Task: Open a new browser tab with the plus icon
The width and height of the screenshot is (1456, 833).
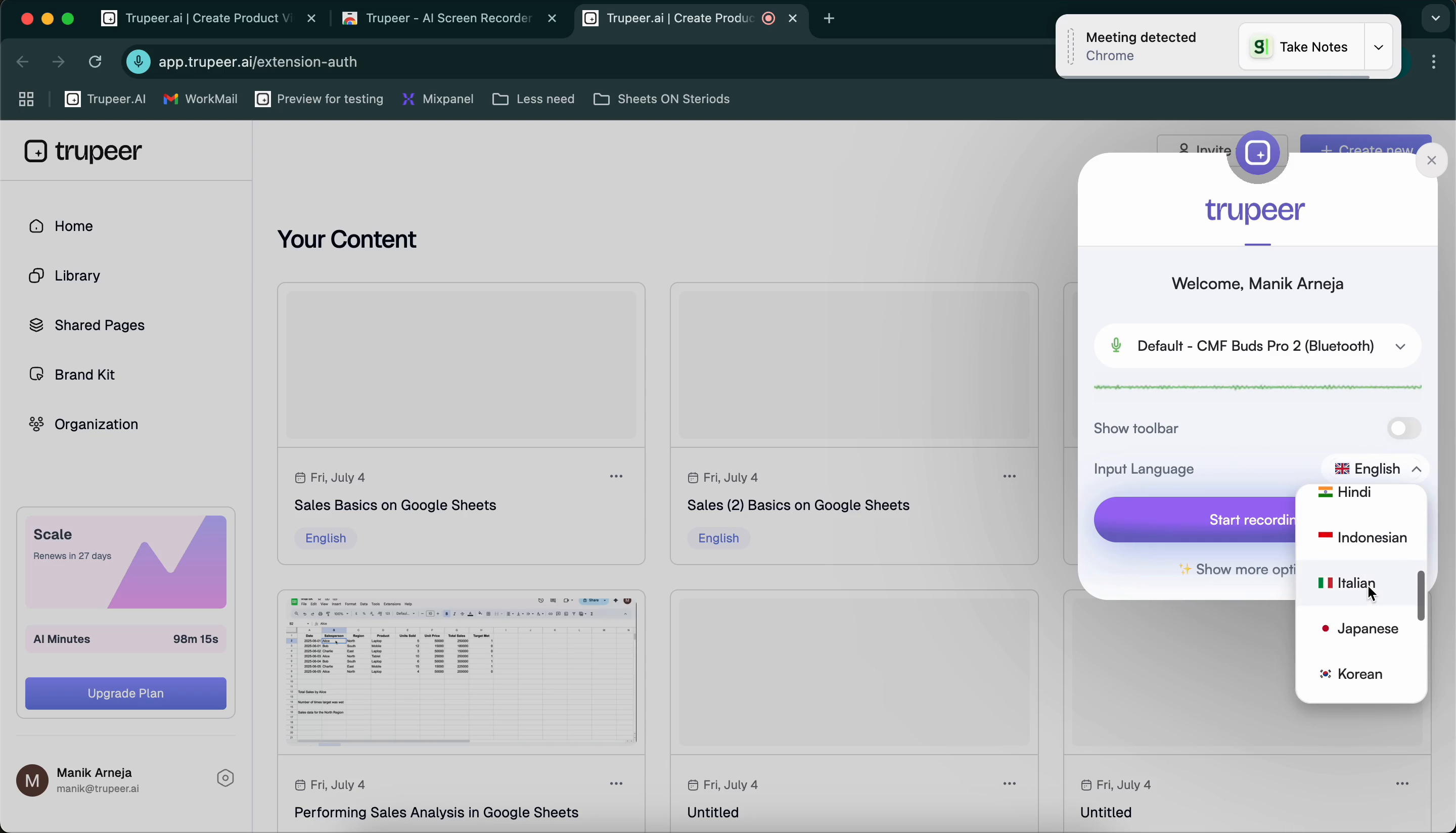Action: [829, 18]
